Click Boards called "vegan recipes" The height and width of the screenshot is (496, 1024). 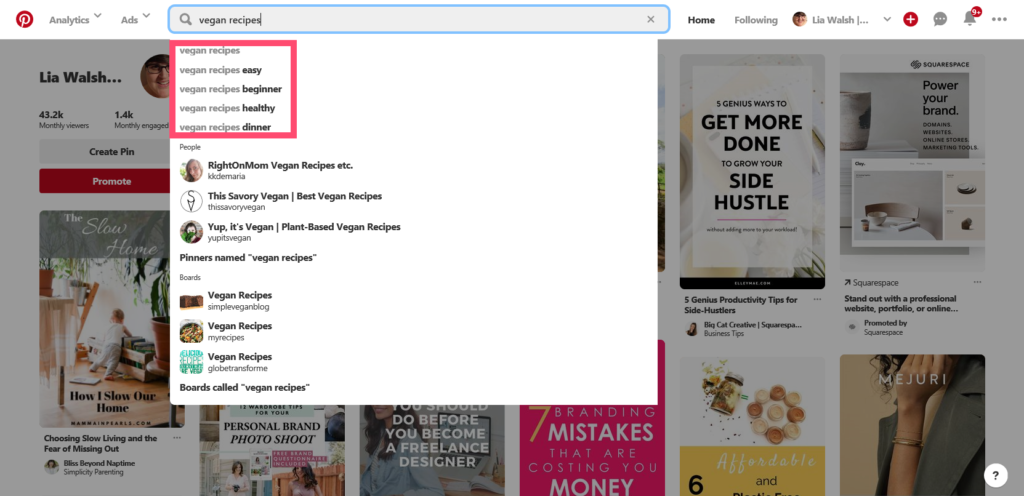[244, 388]
